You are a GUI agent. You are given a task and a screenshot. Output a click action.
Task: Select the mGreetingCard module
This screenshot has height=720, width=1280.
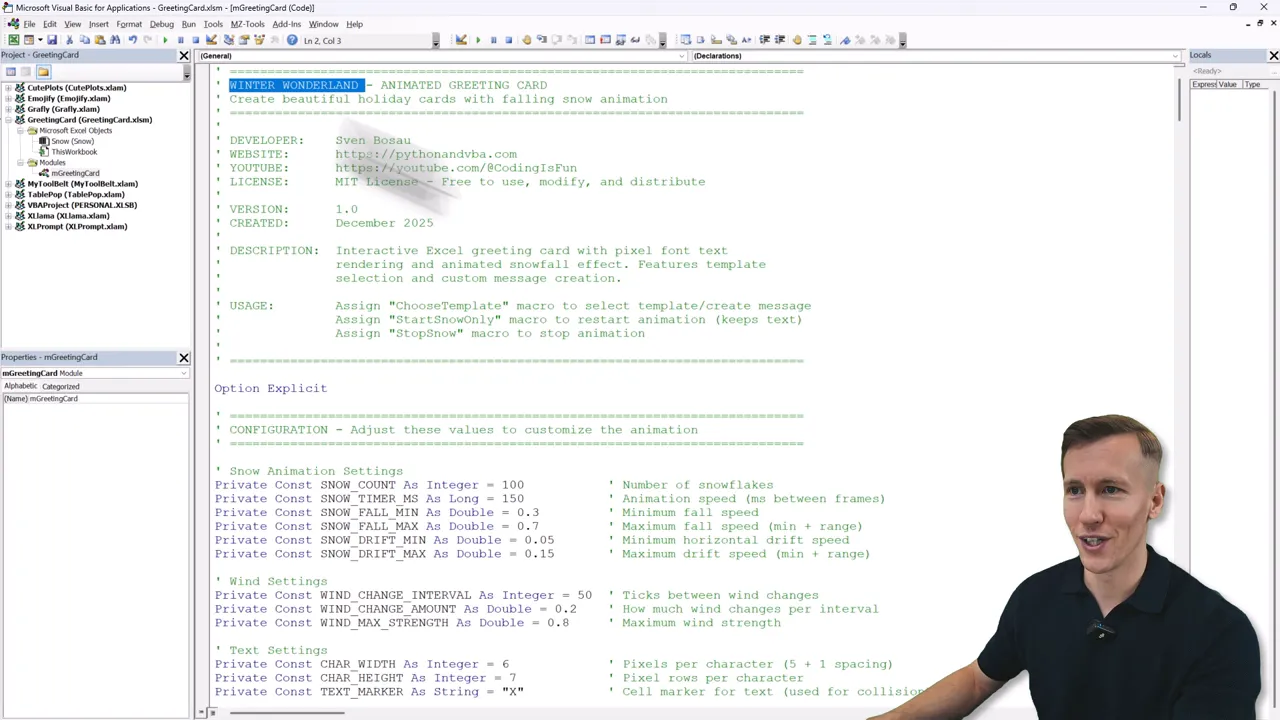76,173
